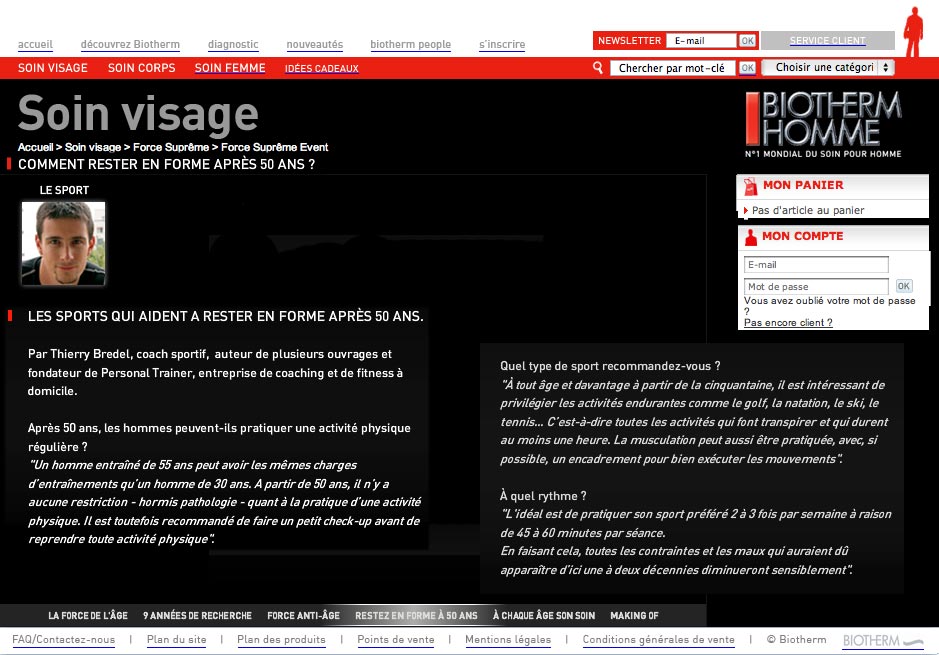Open Plan des produits footer link
The width and height of the screenshot is (939, 655).
click(x=281, y=639)
